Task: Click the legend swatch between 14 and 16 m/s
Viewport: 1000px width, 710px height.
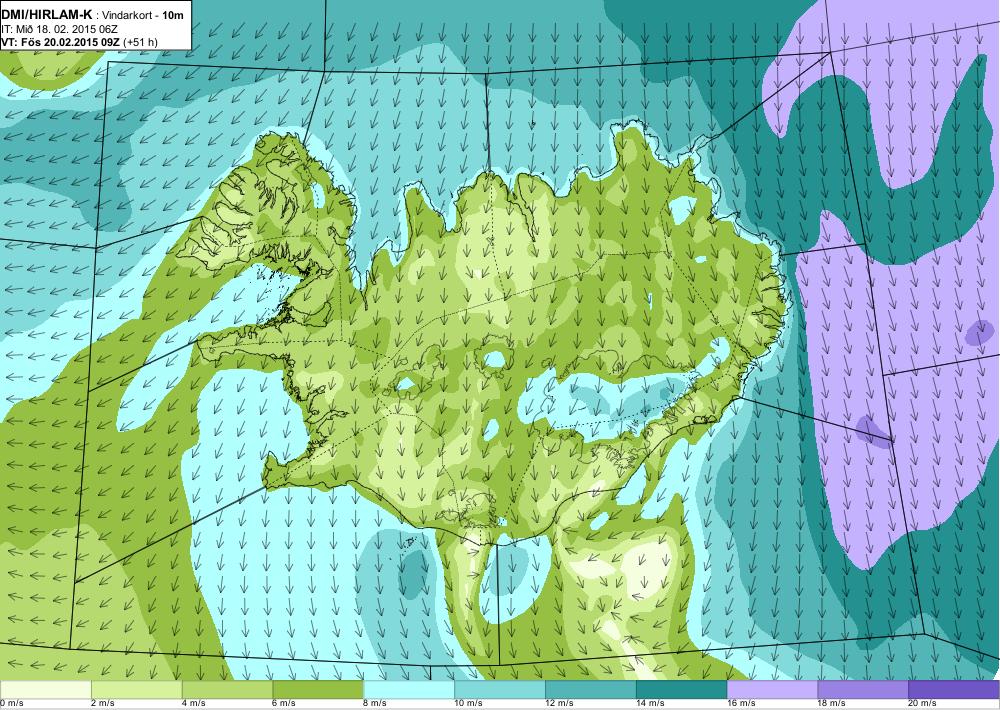Action: [x=681, y=689]
